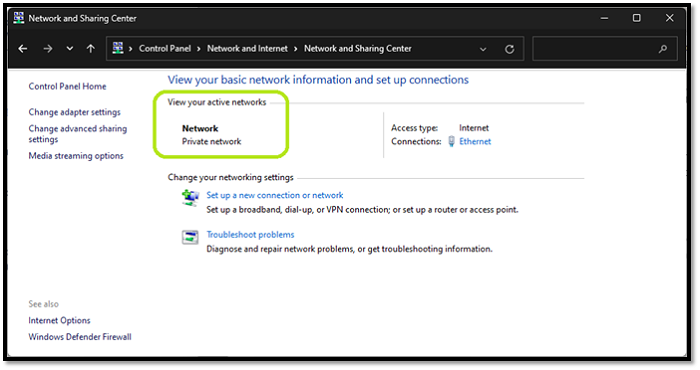Minimize the Network and Sharing Center window
700x370 pixels.
coord(604,18)
